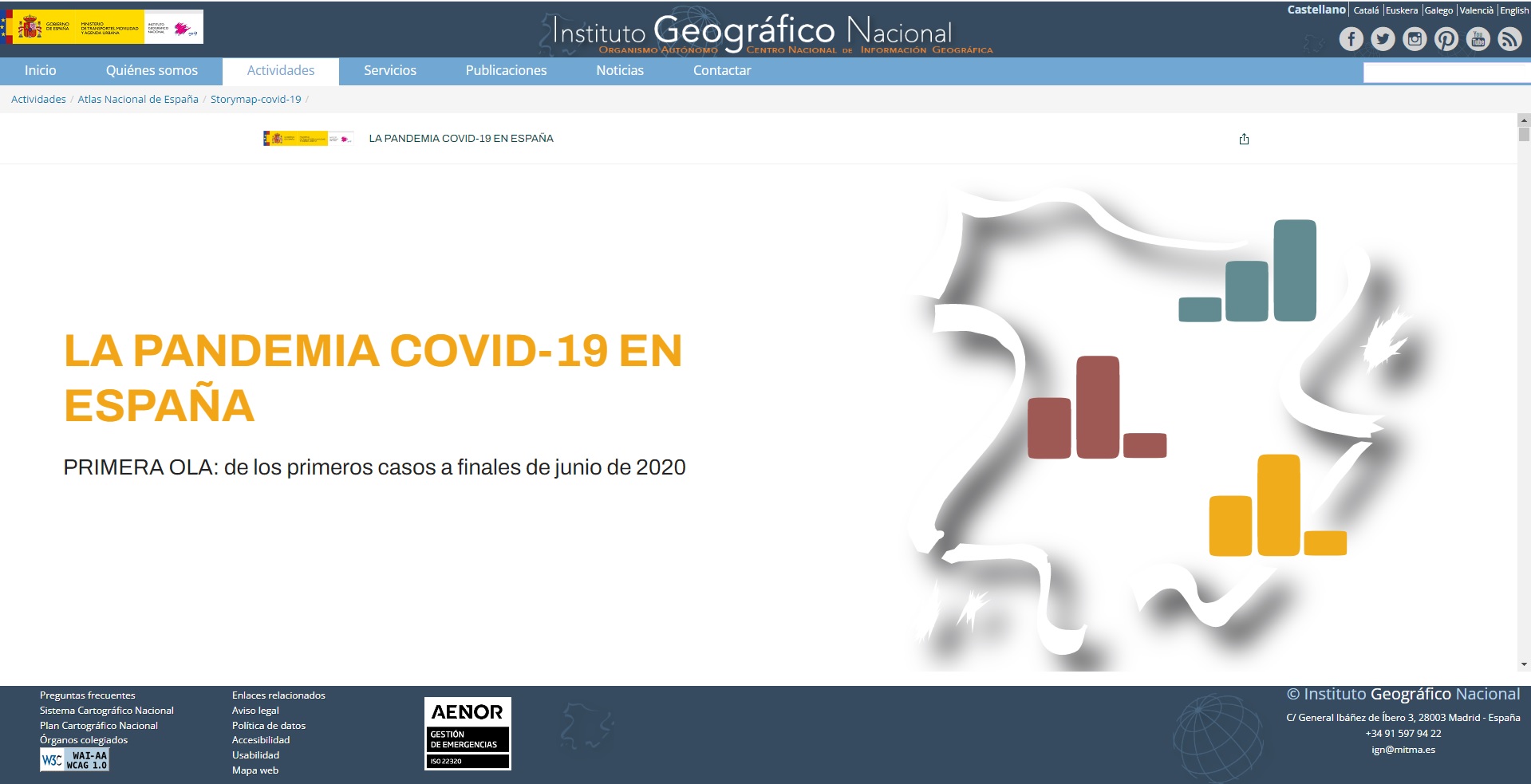The image size is (1531, 784).
Task: Open the Quiénes somos menu
Action: [152, 71]
